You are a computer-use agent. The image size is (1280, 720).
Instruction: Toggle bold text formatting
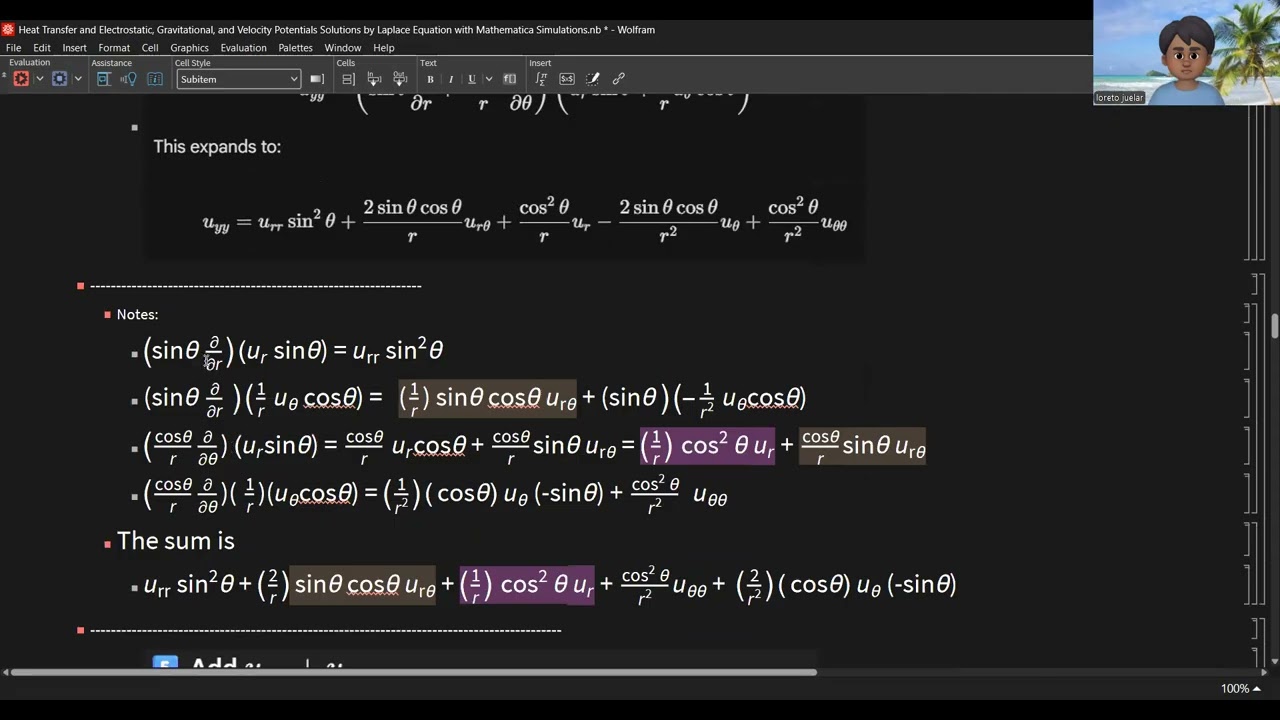pos(430,79)
